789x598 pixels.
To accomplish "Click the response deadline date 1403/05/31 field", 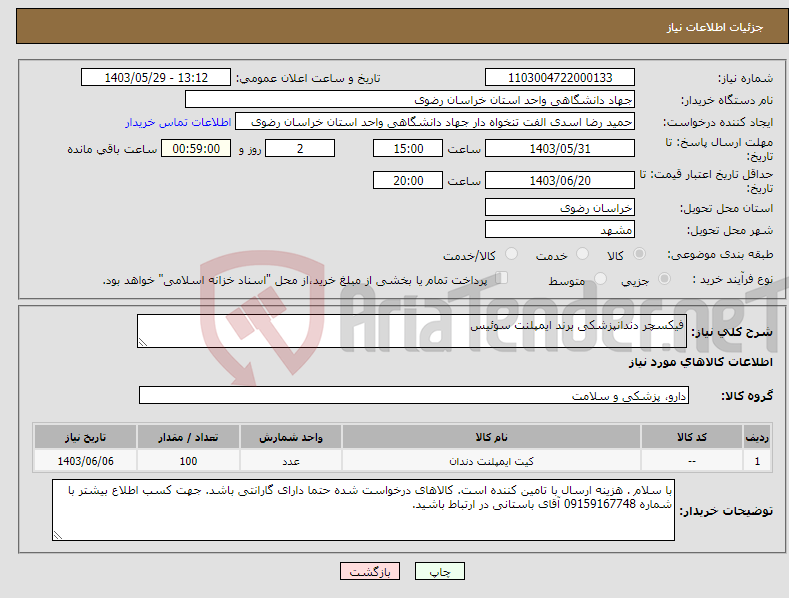I will (x=560, y=148).
